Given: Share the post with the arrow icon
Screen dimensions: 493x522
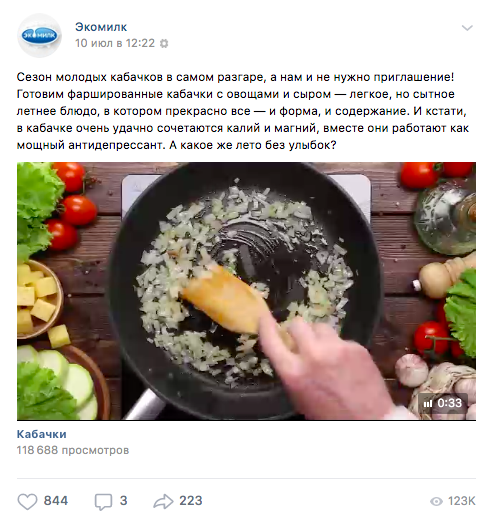Looking at the screenshot, I should 163,501.
